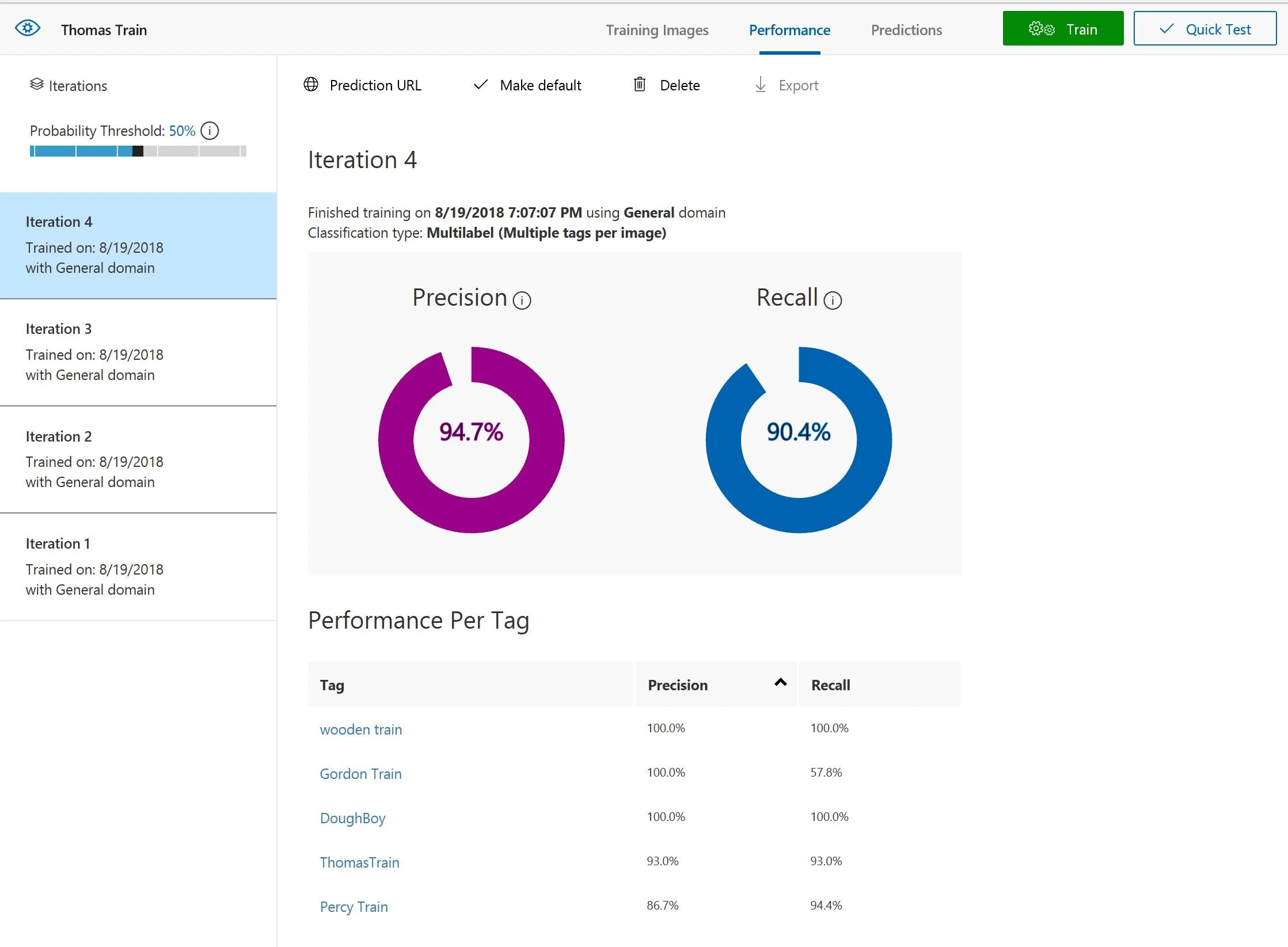Toggle Precision column sort arrow
1288x947 pixels.
[780, 683]
